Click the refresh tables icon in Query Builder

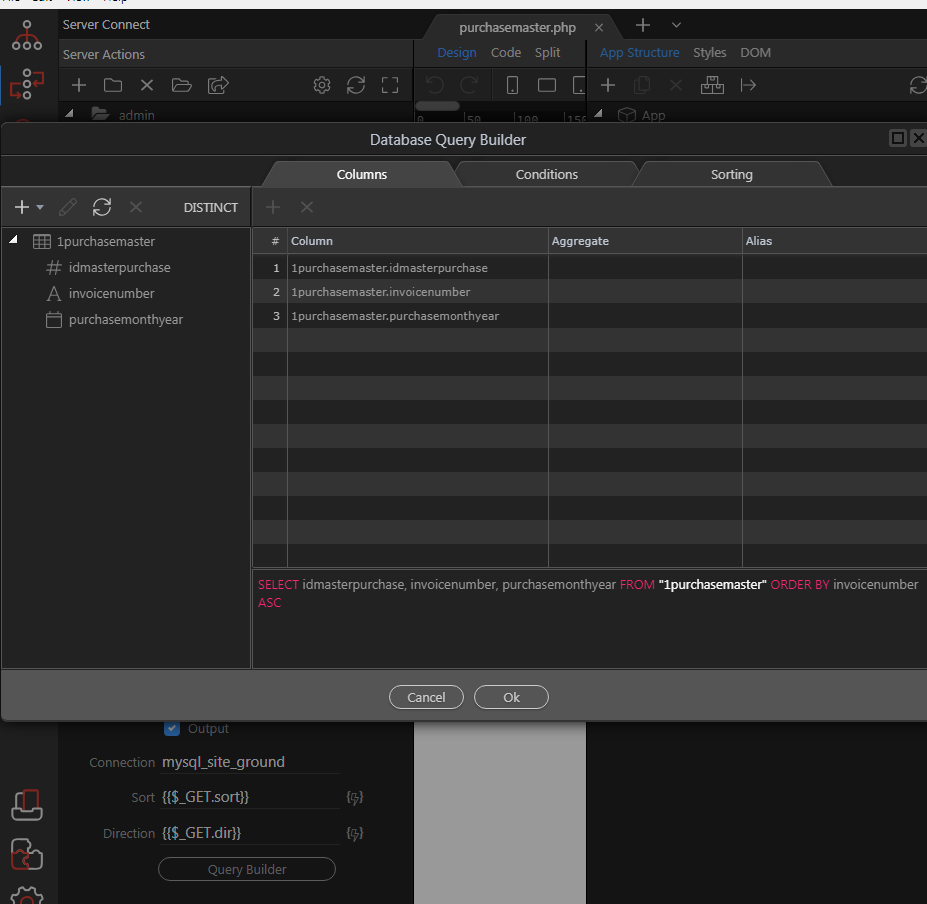(102, 207)
